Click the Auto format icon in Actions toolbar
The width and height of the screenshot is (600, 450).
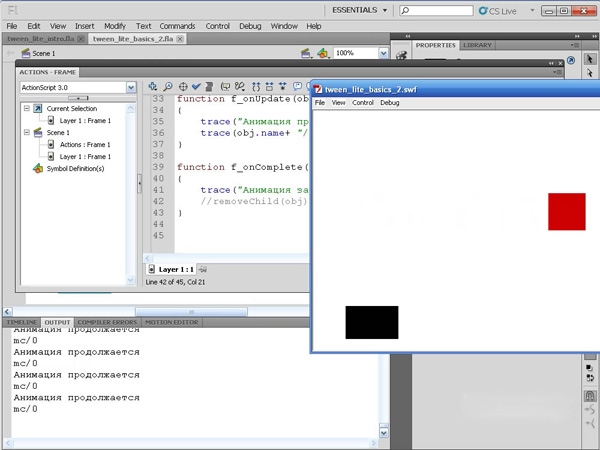(209, 87)
